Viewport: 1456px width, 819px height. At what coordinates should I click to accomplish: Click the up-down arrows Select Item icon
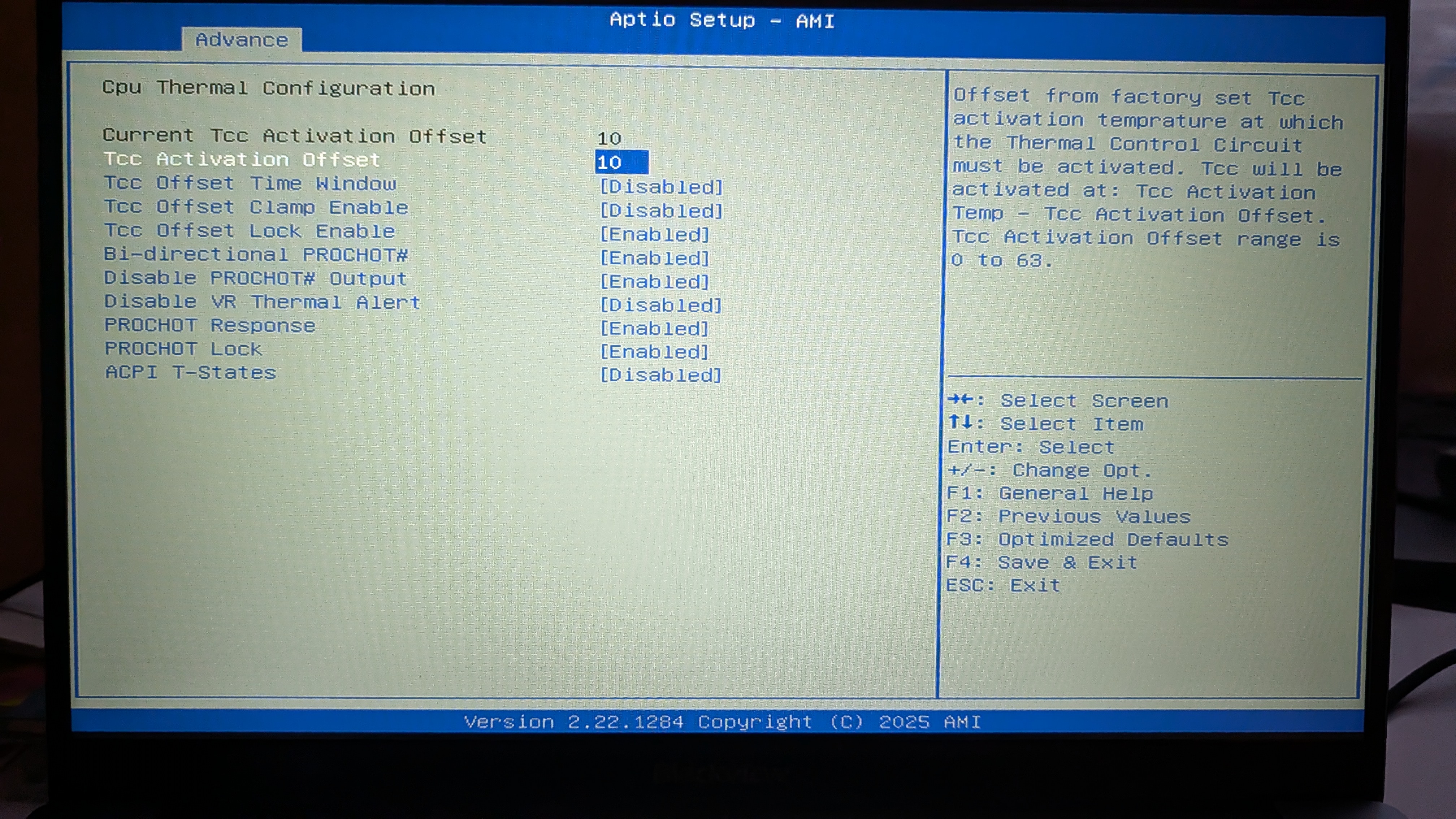(x=960, y=422)
